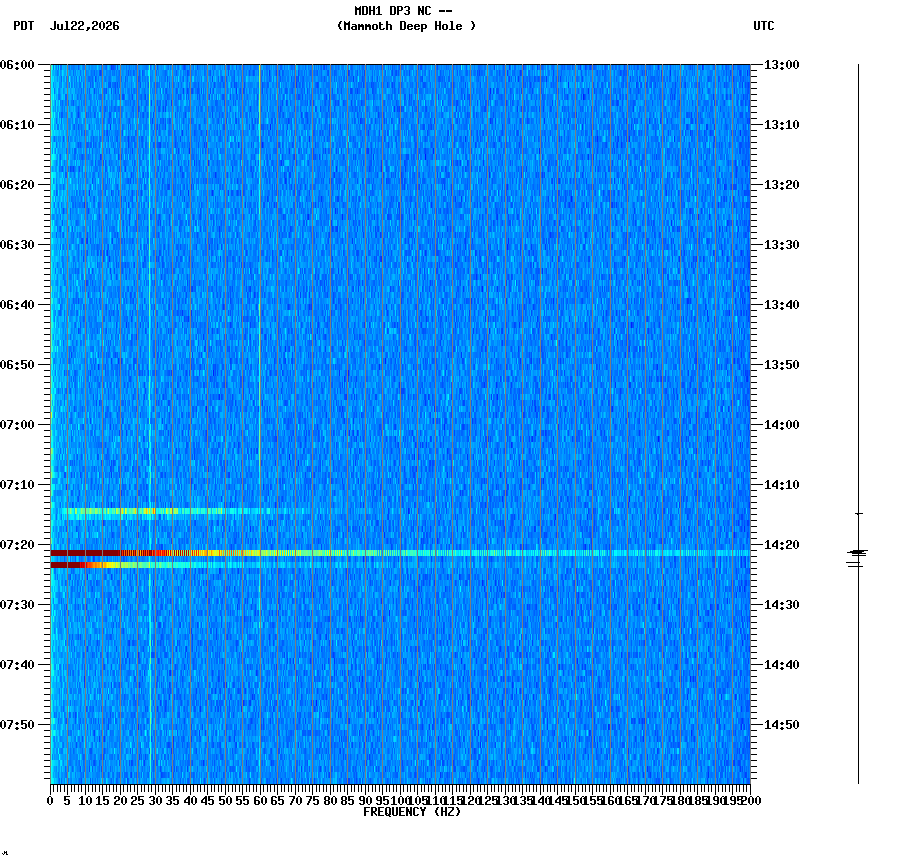The width and height of the screenshot is (902, 864).
Task: Click the 14:30 UTC time label
Action: coord(782,605)
